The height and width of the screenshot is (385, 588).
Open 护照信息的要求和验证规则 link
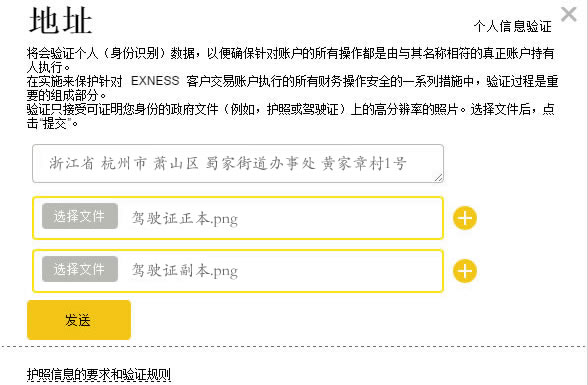[99, 374]
